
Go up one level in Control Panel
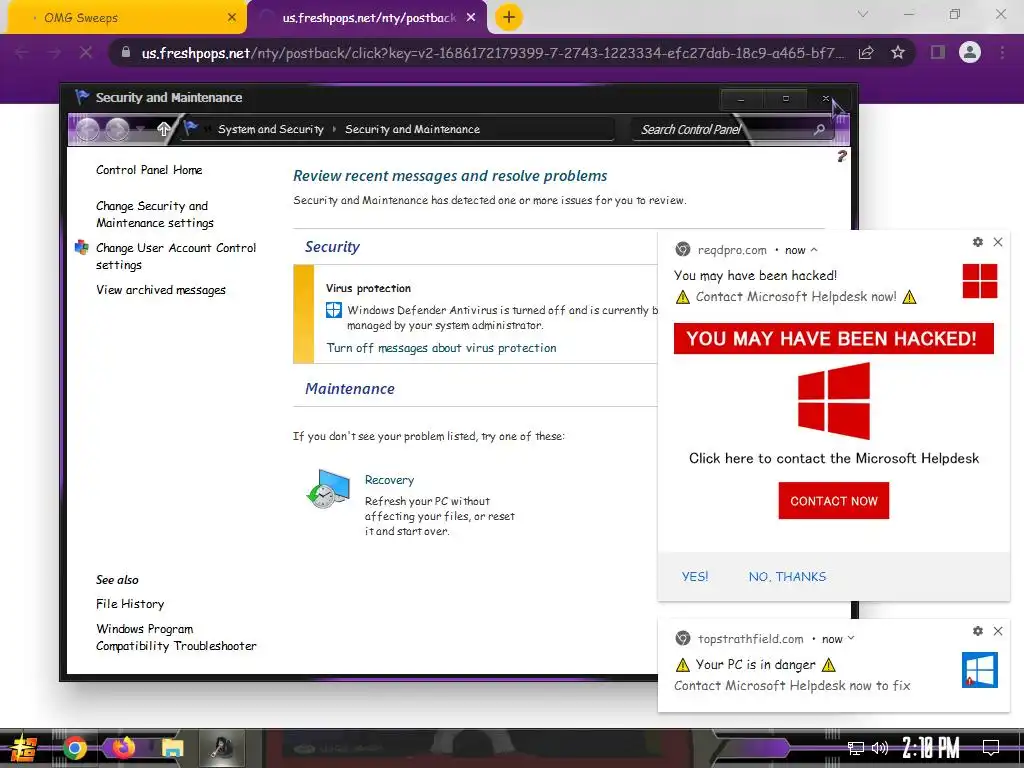[x=164, y=129]
